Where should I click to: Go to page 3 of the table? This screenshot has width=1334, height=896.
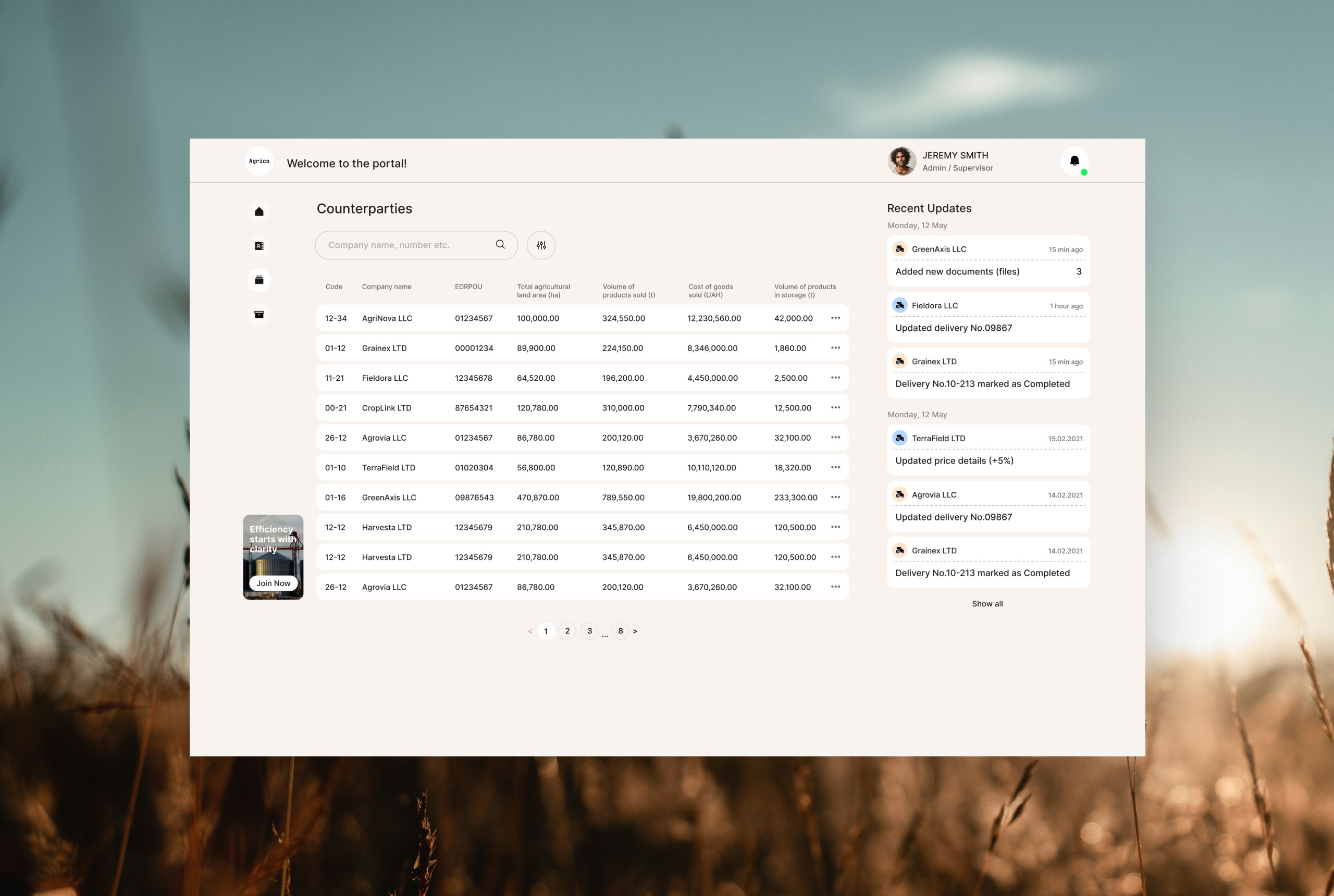point(589,631)
